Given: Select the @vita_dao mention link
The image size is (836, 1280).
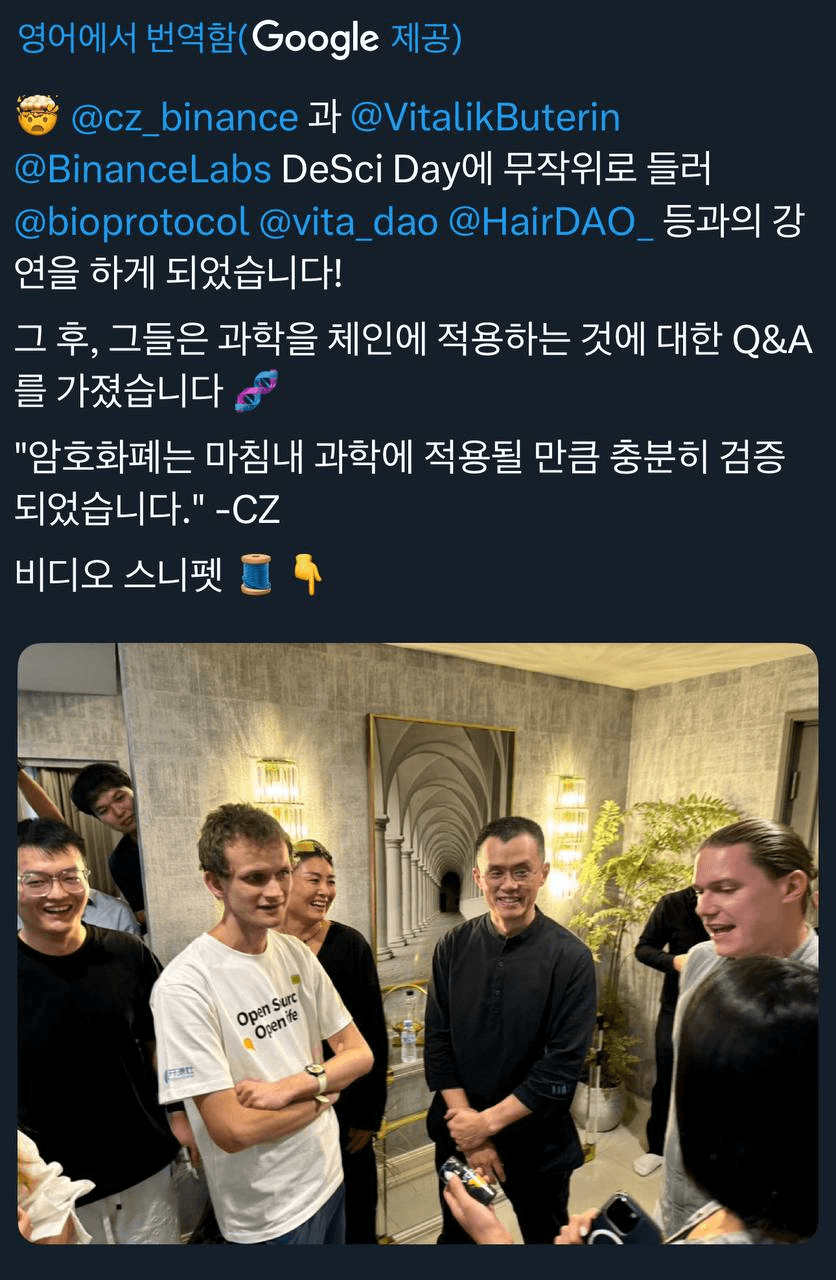Looking at the screenshot, I should point(348,221).
